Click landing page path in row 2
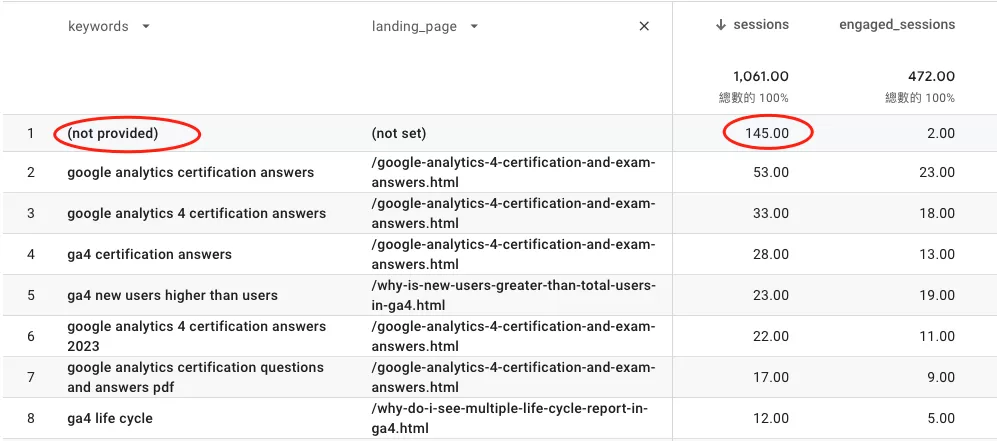The height and width of the screenshot is (441, 997). click(513, 172)
